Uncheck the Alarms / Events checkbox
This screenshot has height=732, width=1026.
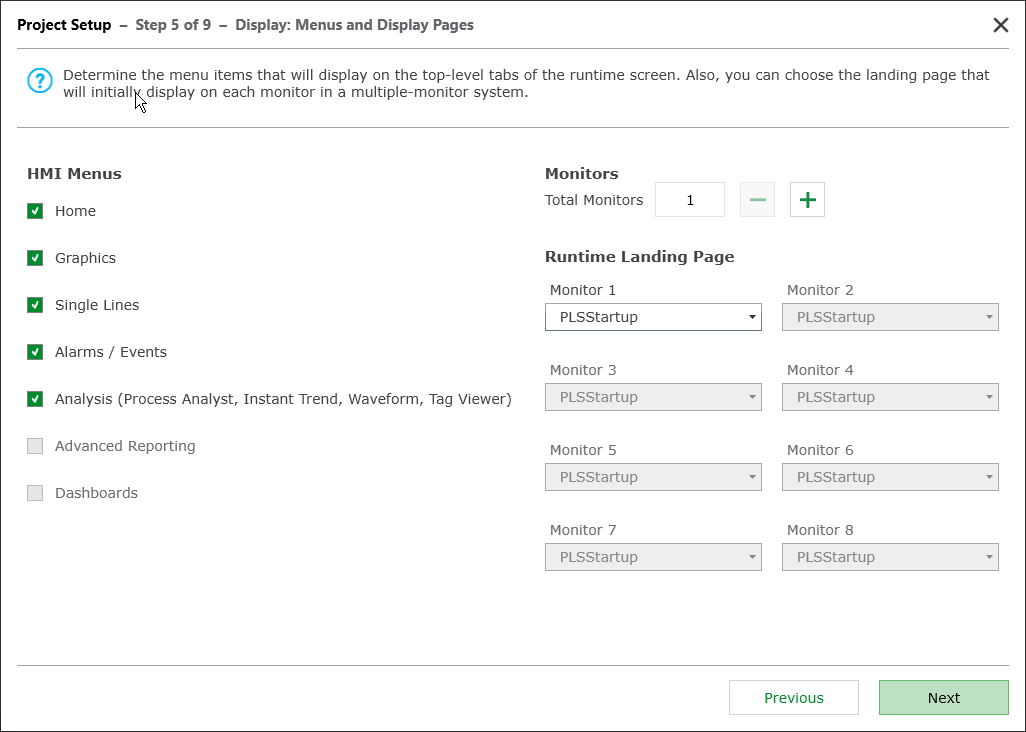click(x=35, y=352)
